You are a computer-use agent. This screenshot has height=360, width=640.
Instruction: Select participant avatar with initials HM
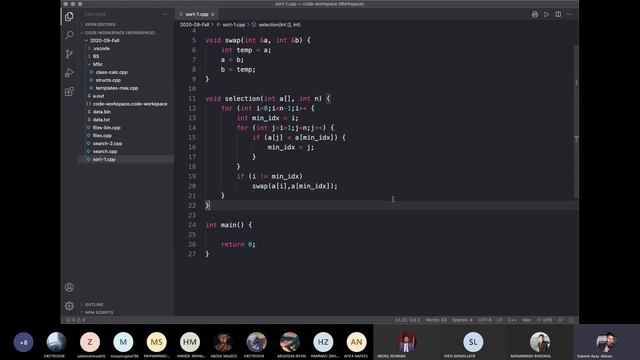coord(190,342)
